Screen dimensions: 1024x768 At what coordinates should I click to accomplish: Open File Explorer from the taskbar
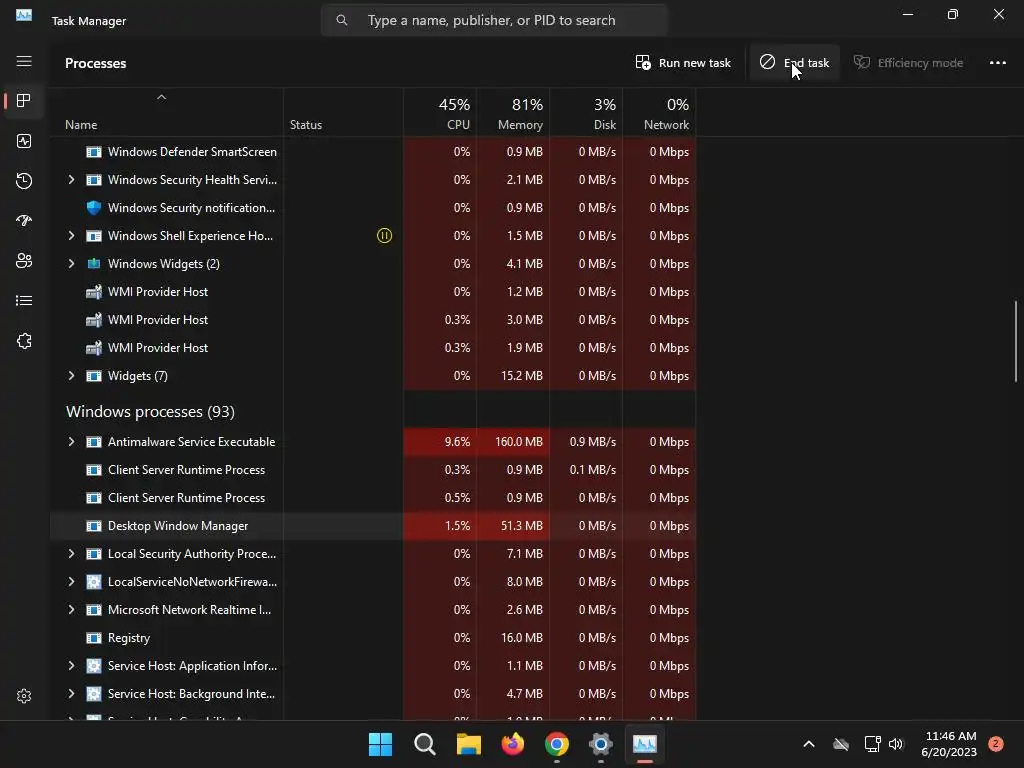click(x=468, y=744)
